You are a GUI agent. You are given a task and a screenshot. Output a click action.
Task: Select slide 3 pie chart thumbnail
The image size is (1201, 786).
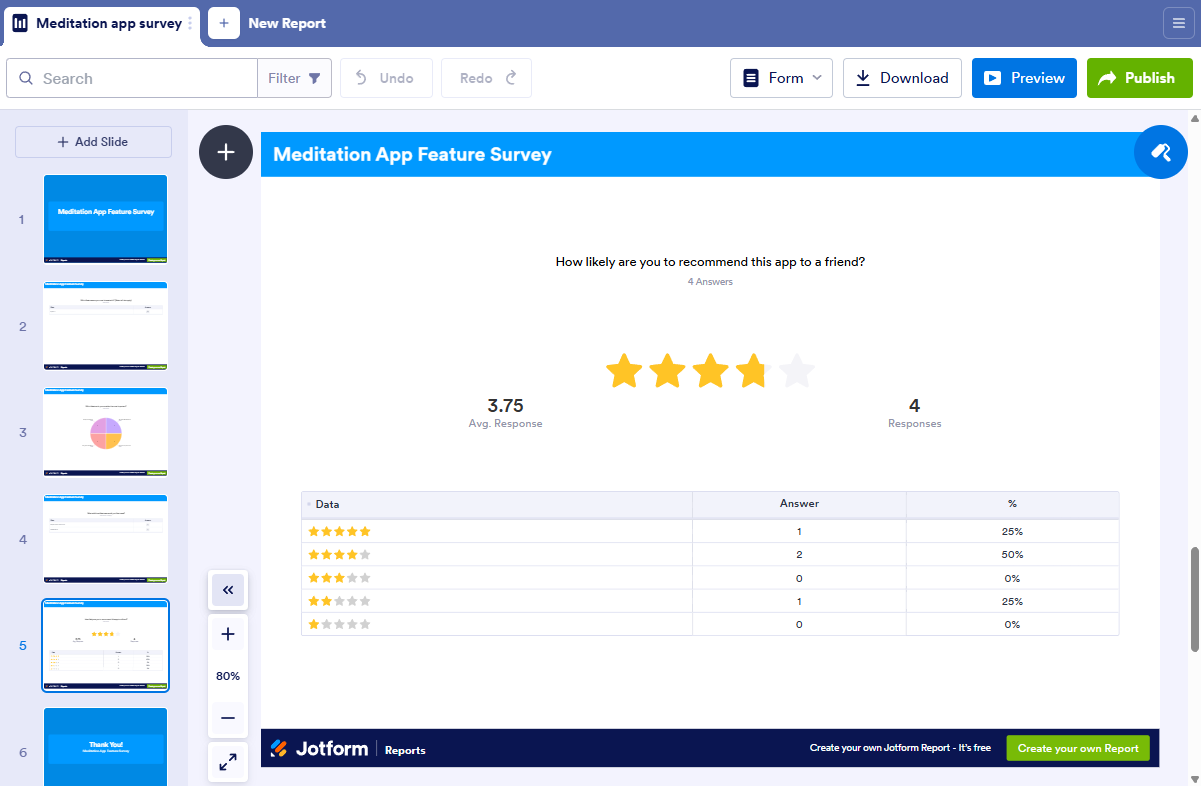(106, 433)
